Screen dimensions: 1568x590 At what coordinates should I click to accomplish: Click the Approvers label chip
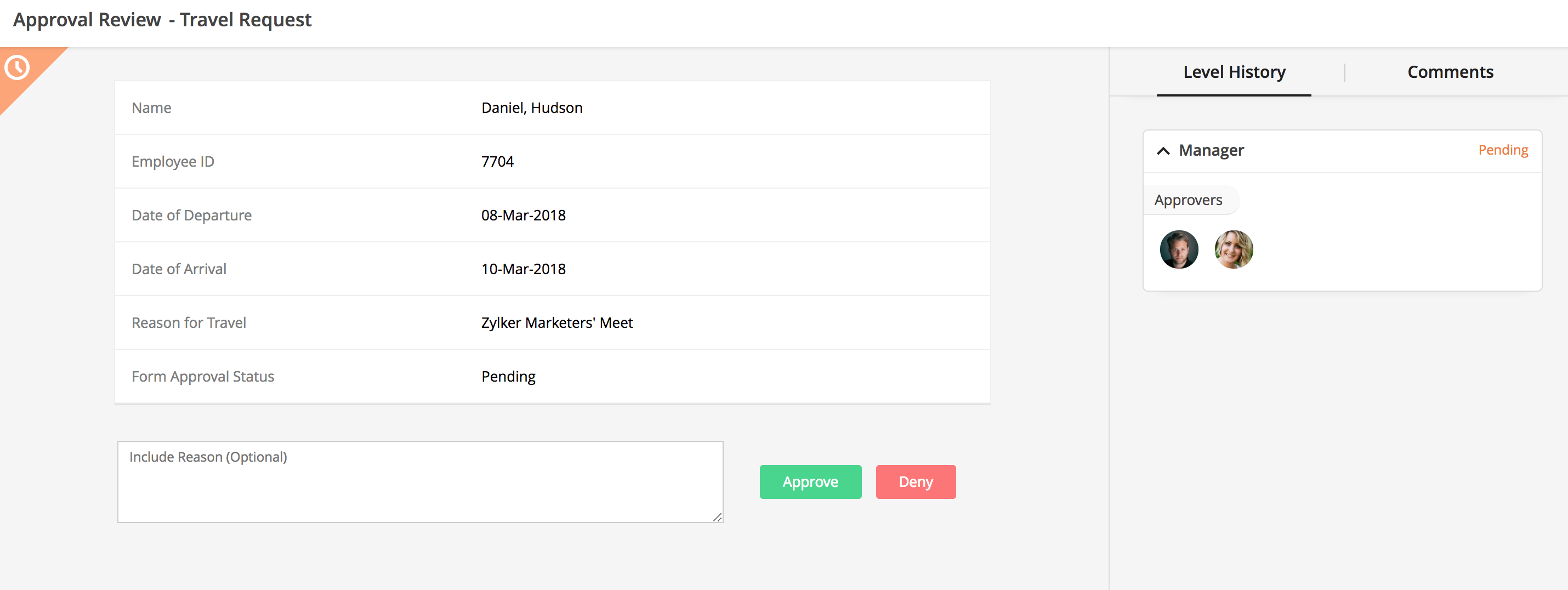coord(1189,199)
